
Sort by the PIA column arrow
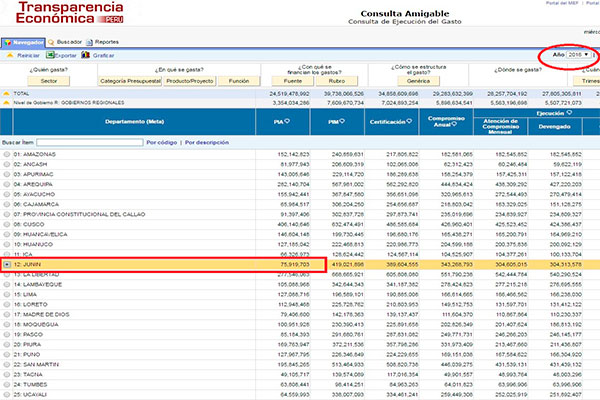pos(287,121)
